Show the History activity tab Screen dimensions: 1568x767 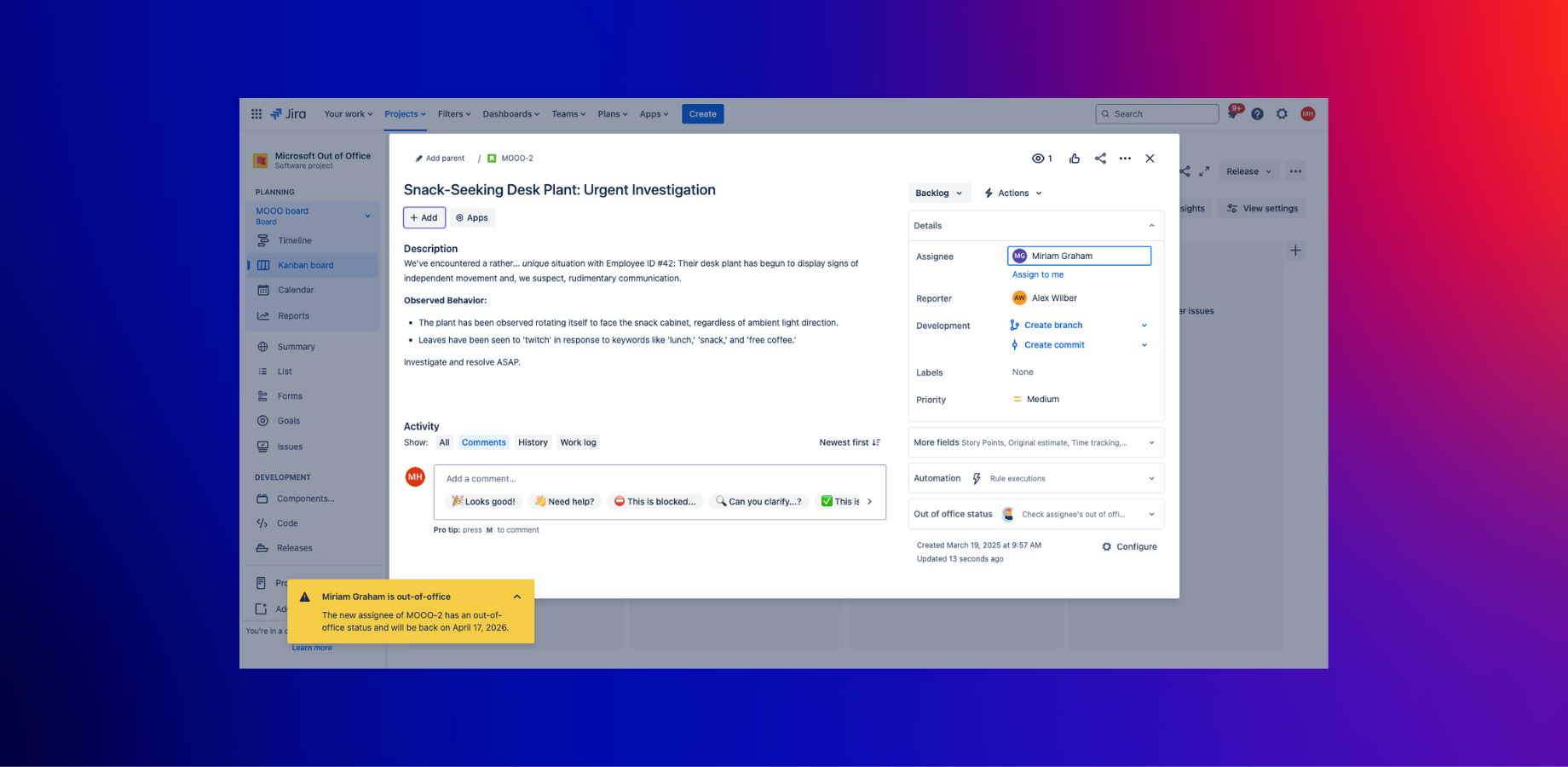point(533,443)
